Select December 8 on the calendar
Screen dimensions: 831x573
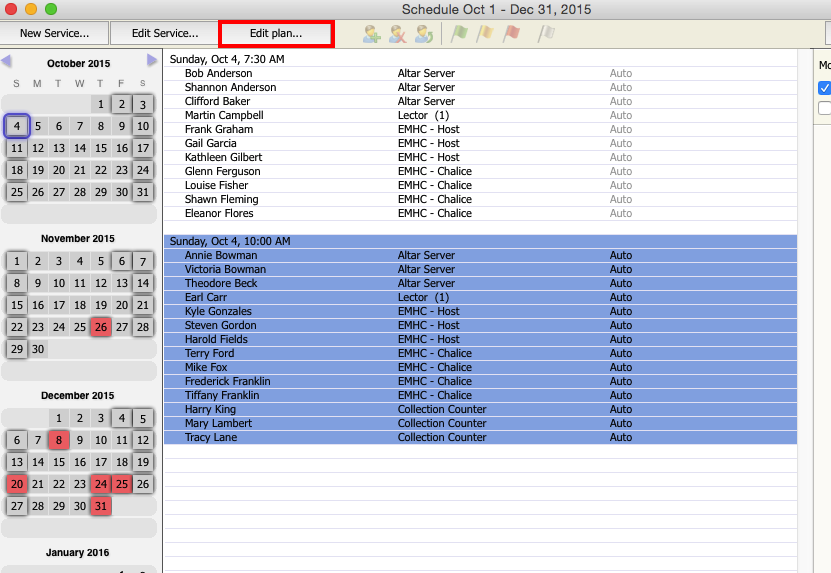[58, 440]
